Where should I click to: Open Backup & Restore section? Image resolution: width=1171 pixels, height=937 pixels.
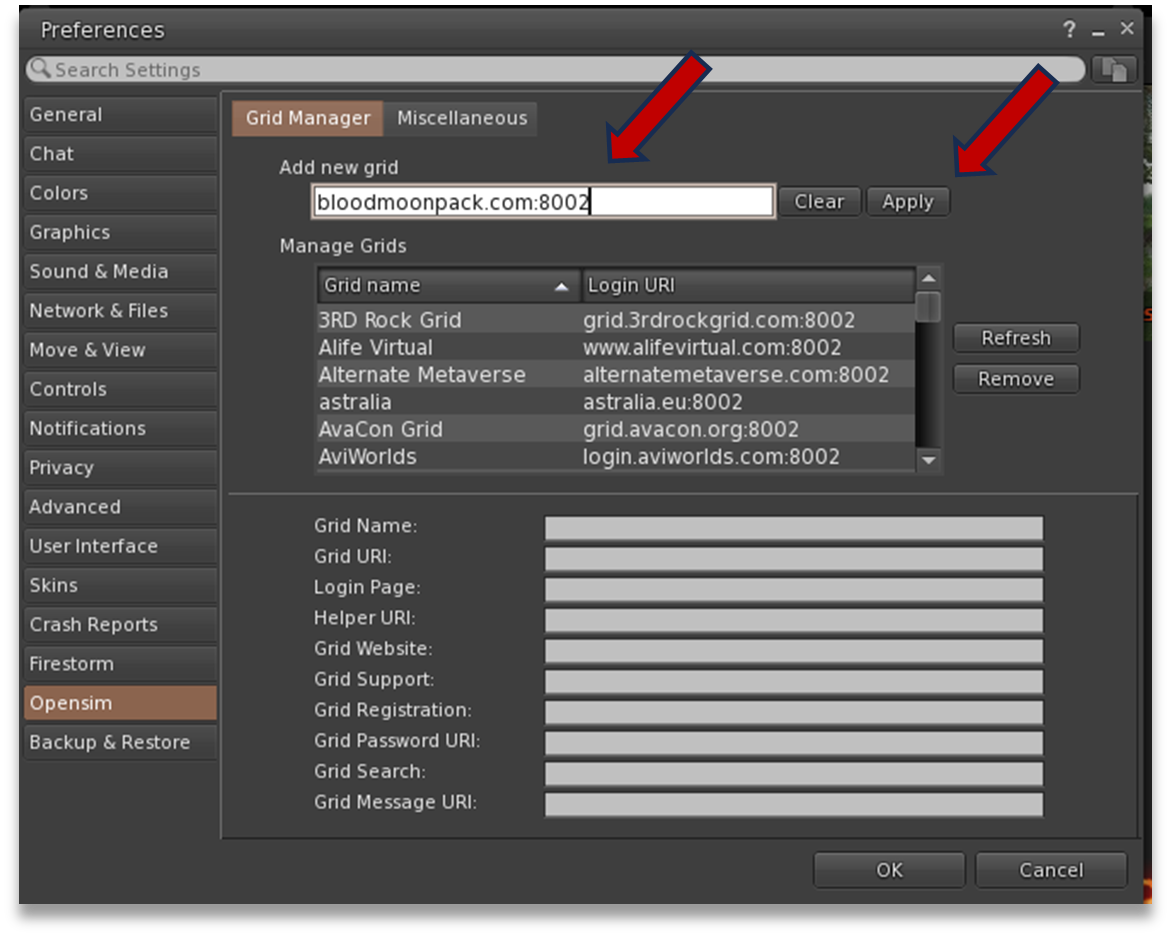tap(120, 743)
